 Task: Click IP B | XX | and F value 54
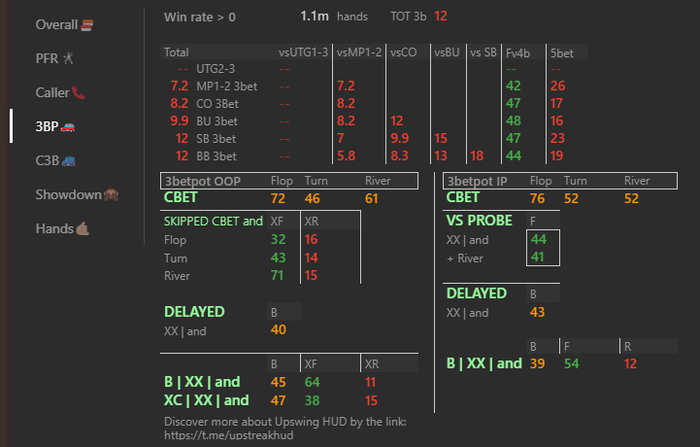[x=571, y=363]
